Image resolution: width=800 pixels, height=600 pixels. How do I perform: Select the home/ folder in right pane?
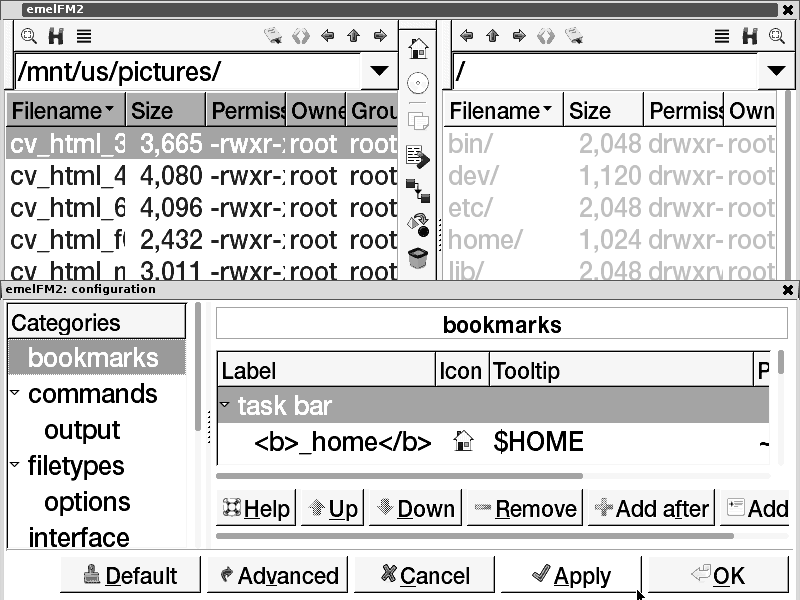tap(610, 240)
